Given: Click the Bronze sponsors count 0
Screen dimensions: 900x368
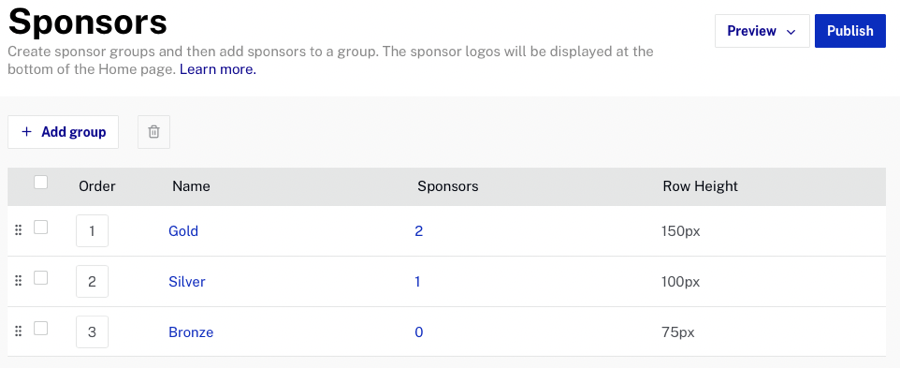Looking at the screenshot, I should point(419,332).
